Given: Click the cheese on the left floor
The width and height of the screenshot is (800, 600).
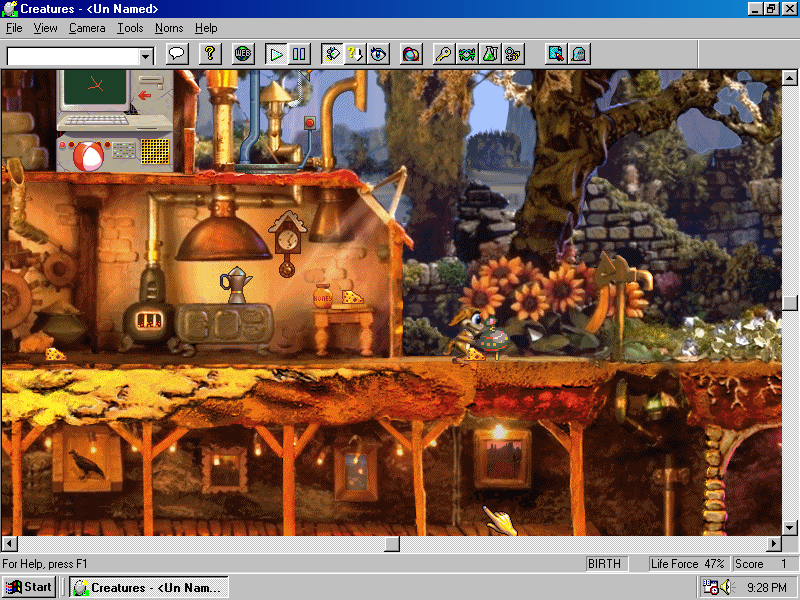Looking at the screenshot, I should 55,354.
